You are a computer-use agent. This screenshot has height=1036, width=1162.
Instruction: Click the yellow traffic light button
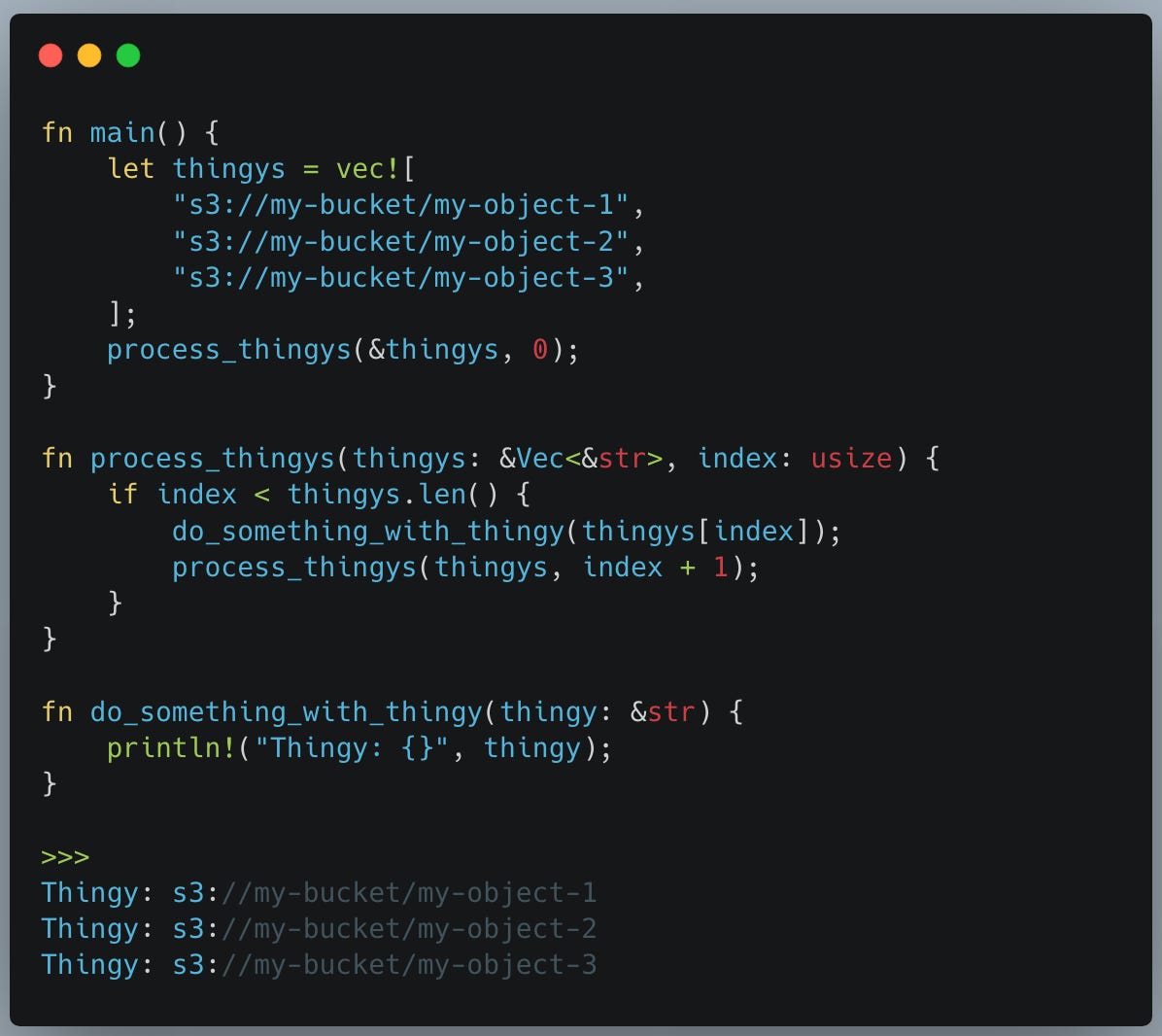pyautogui.click(x=88, y=55)
